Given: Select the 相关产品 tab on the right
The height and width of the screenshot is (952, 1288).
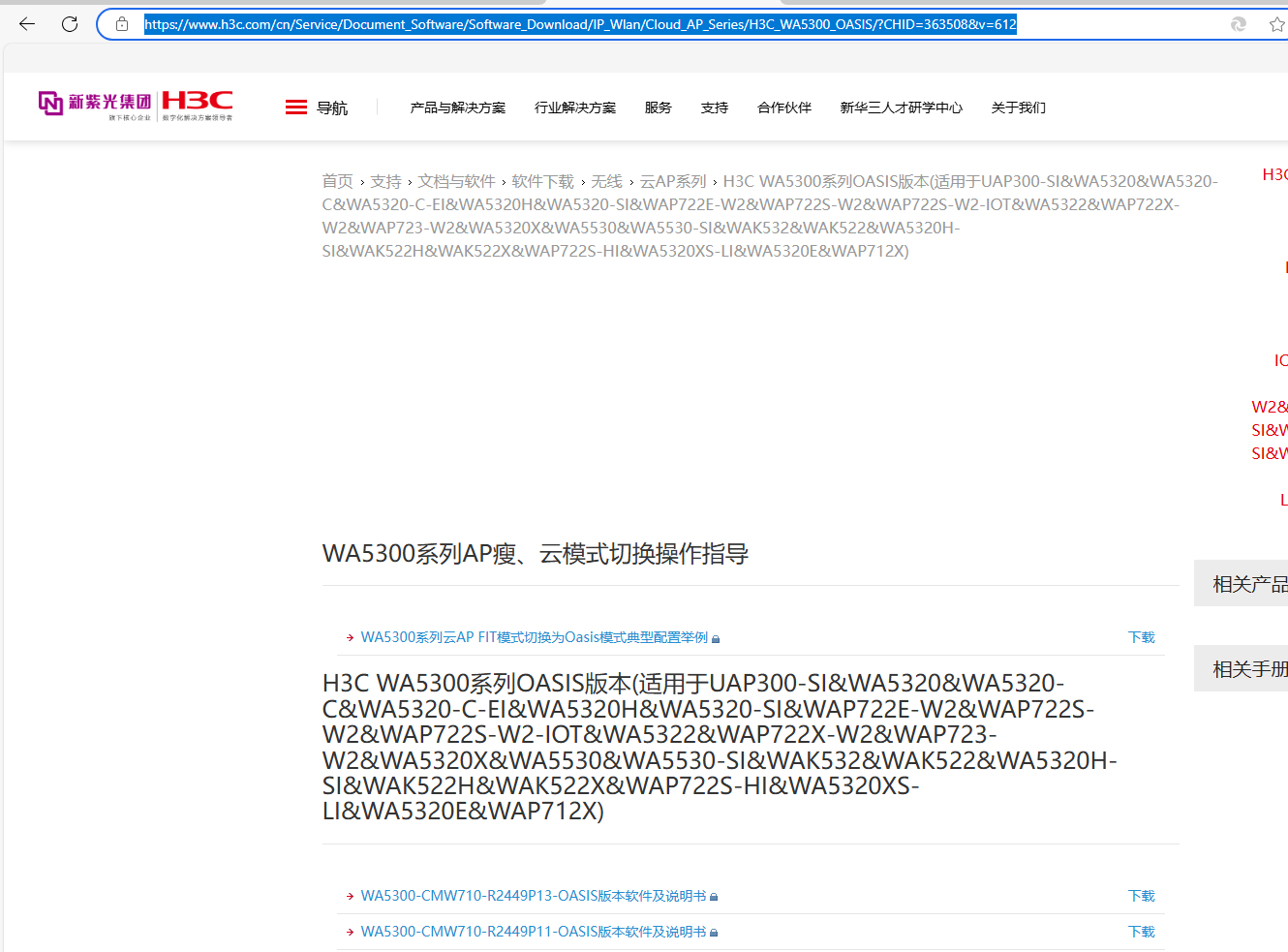Looking at the screenshot, I should (x=1242, y=583).
